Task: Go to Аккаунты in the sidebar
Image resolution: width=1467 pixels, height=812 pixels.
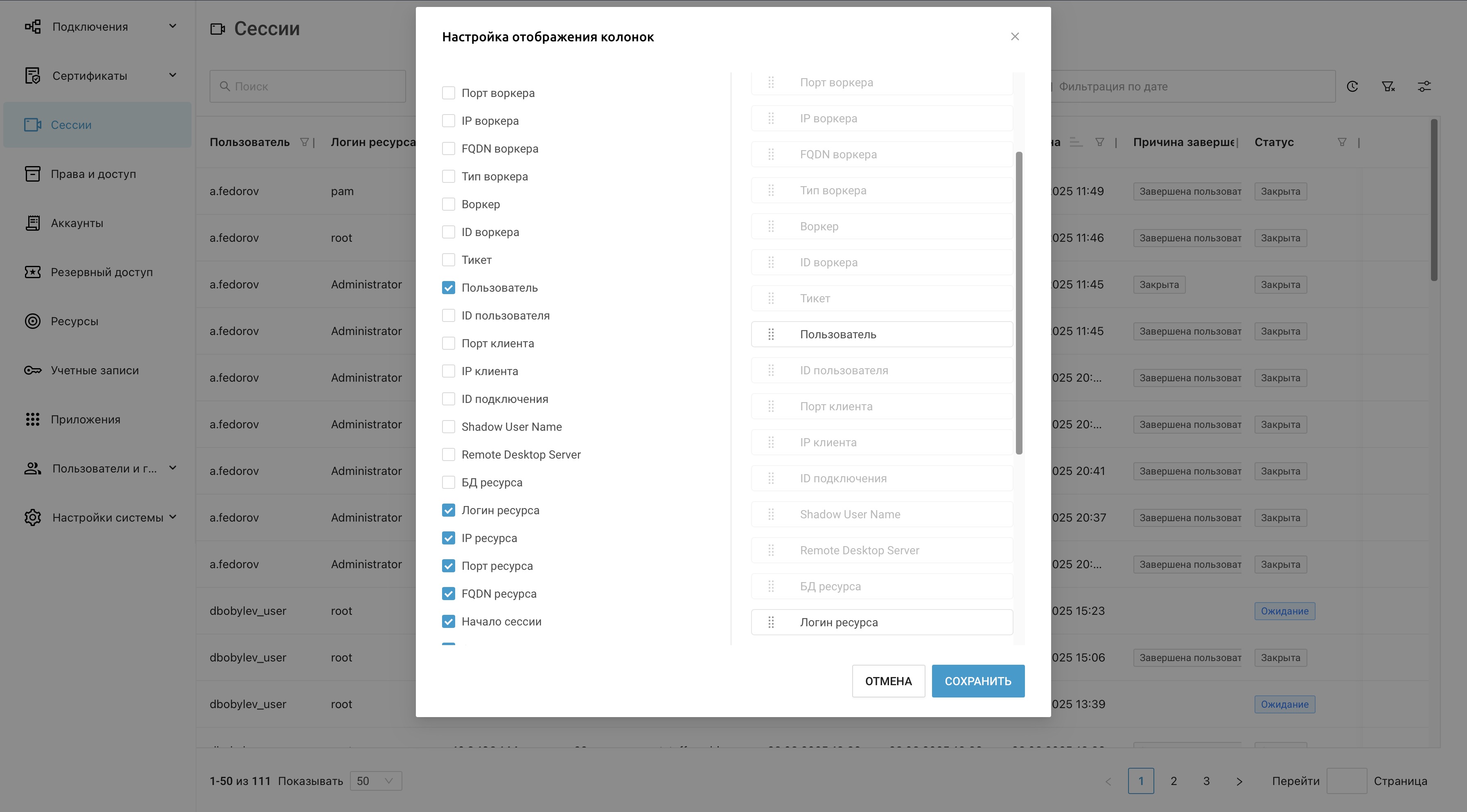Action: coord(77,223)
